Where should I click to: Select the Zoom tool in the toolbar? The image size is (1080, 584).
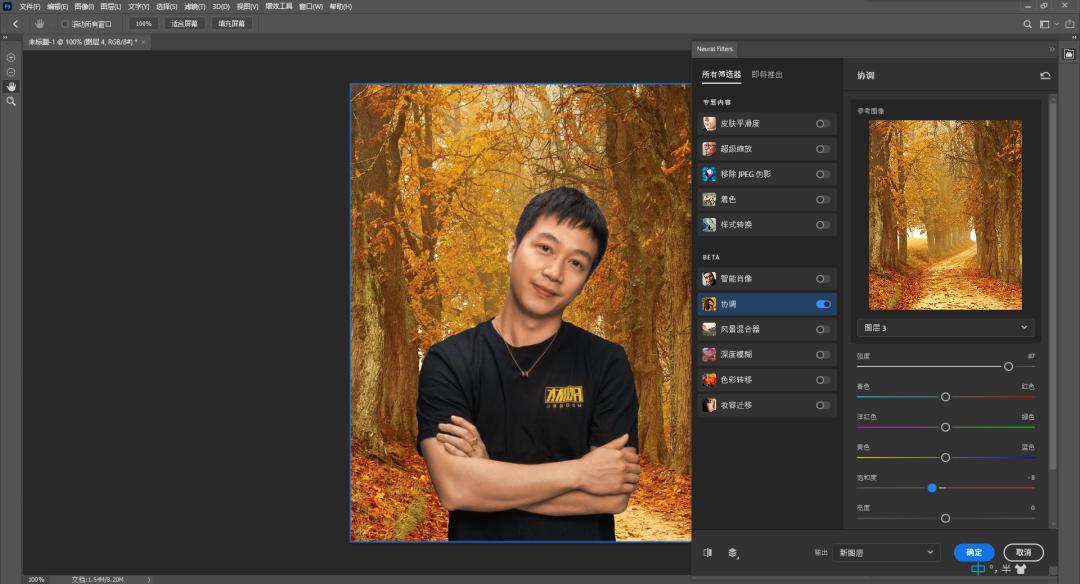(11, 101)
